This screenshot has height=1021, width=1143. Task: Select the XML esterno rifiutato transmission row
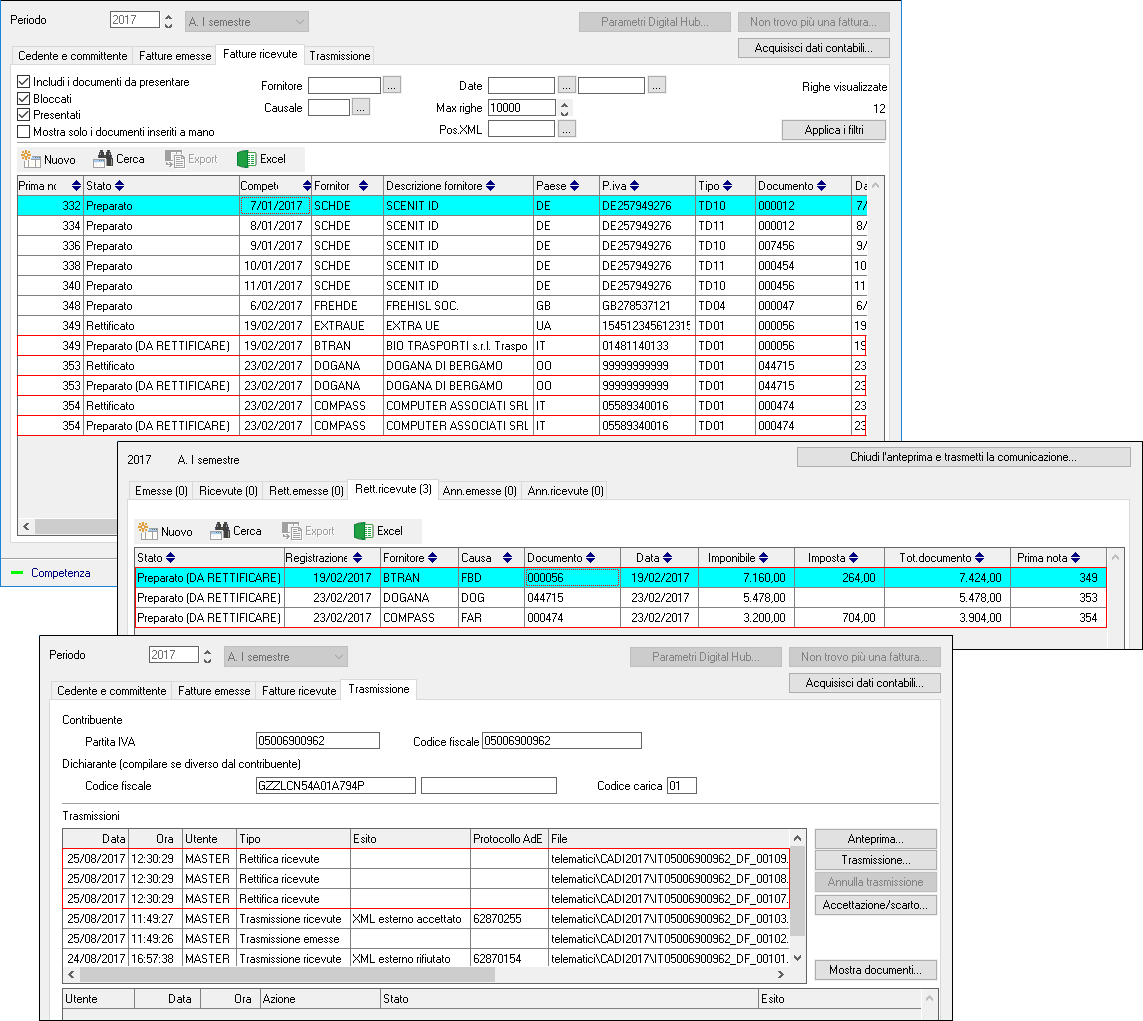pos(426,959)
